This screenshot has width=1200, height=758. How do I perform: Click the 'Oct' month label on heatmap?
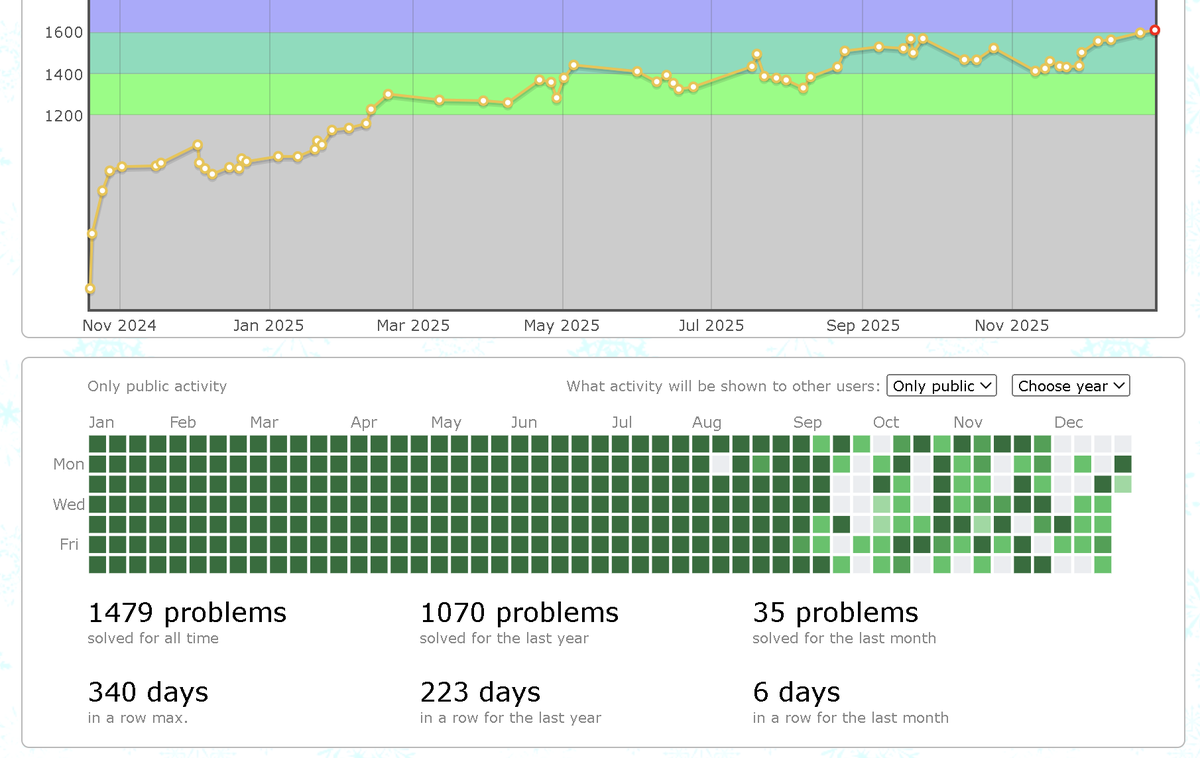pos(886,422)
